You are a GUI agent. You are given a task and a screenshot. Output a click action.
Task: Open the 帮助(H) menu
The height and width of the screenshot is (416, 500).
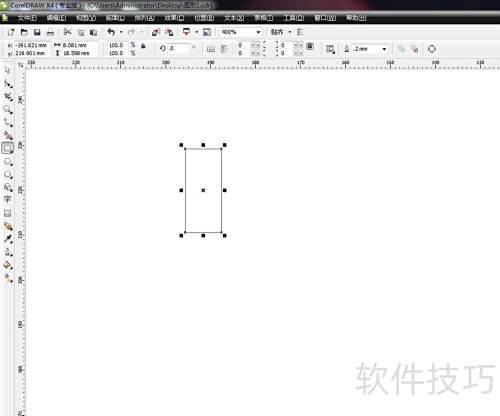click(356, 18)
